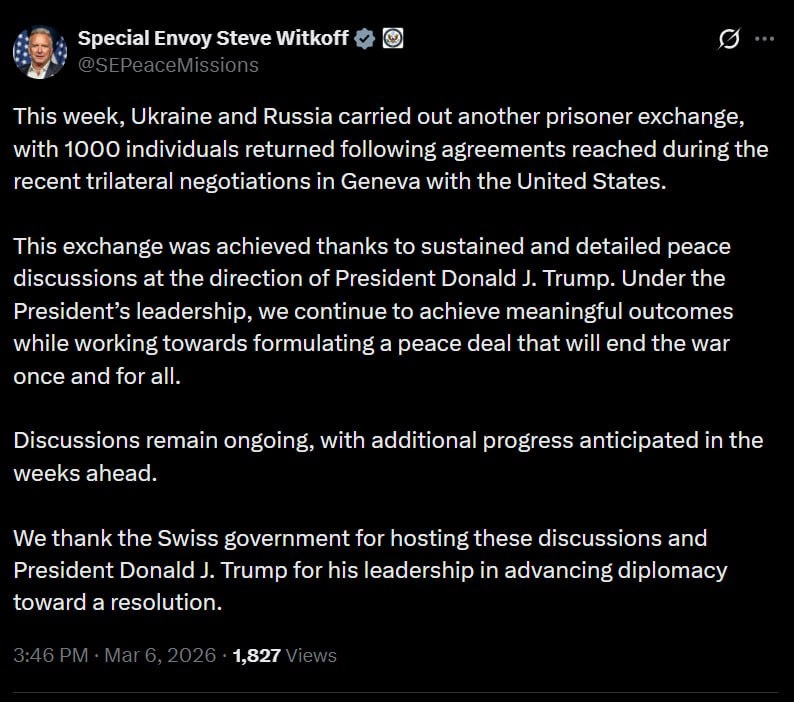Open the three-dot More options menu
The width and height of the screenshot is (794, 702).
pyautogui.click(x=764, y=40)
